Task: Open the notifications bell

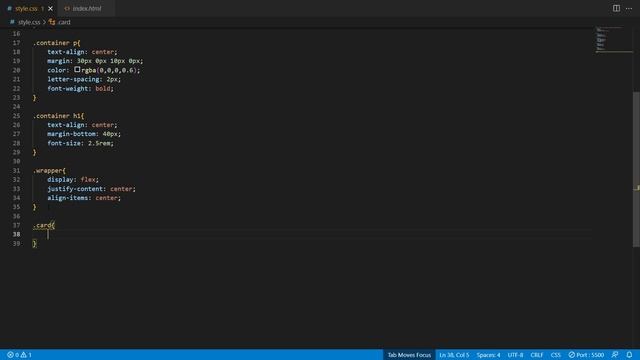Action: pos(629,355)
